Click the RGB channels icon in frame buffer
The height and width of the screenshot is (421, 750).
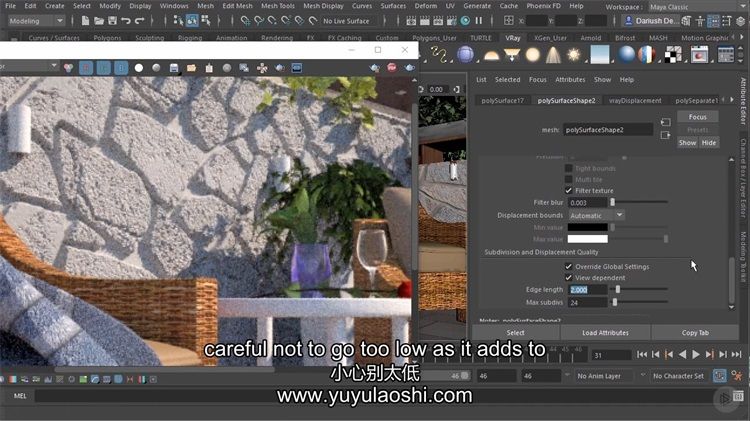[68, 68]
